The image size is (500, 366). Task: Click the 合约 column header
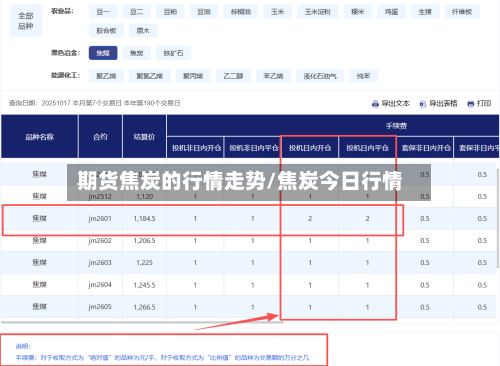(100, 137)
